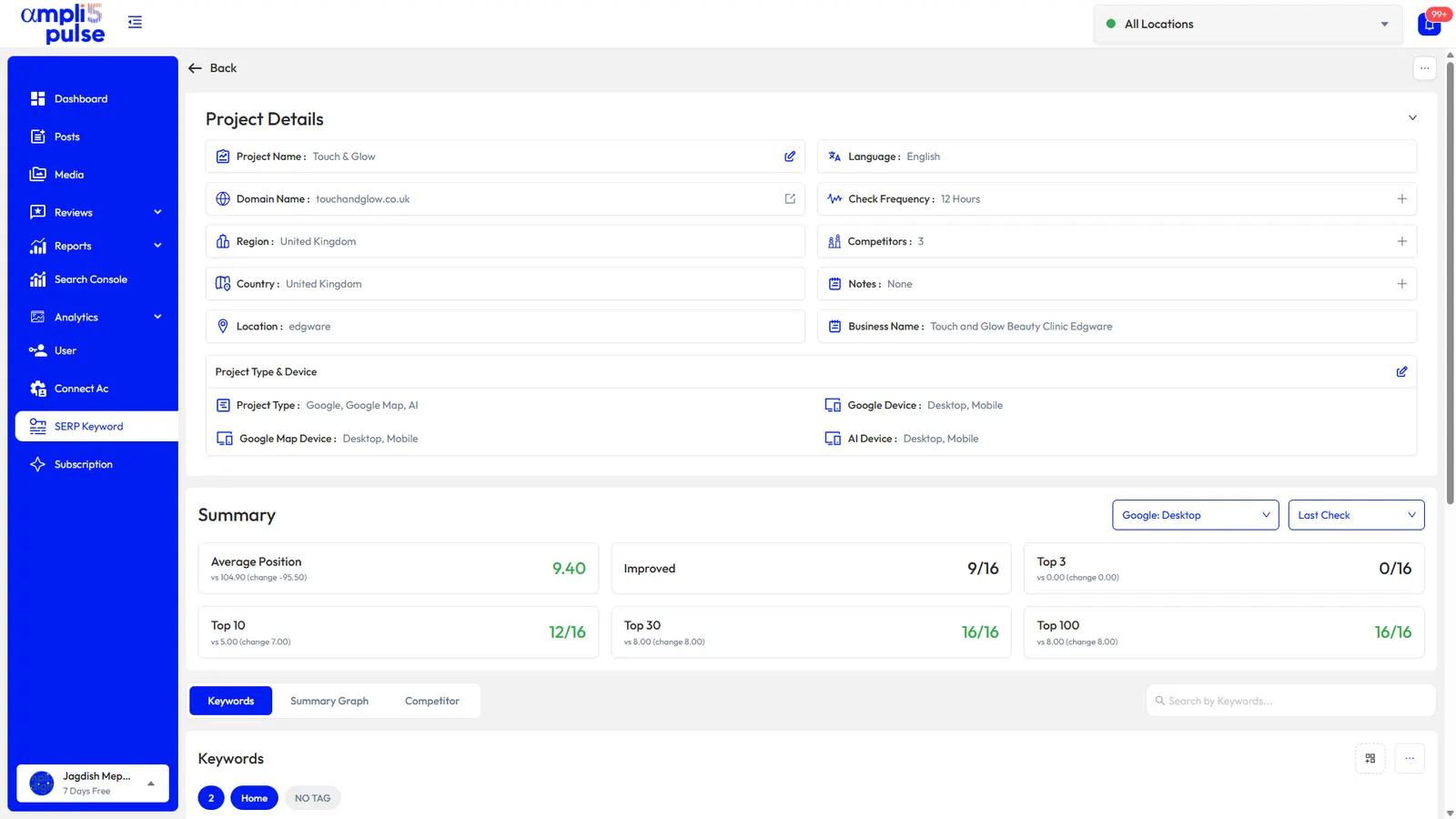Open the All Locations dropdown
The height and width of the screenshot is (819, 1456).
tap(1248, 25)
